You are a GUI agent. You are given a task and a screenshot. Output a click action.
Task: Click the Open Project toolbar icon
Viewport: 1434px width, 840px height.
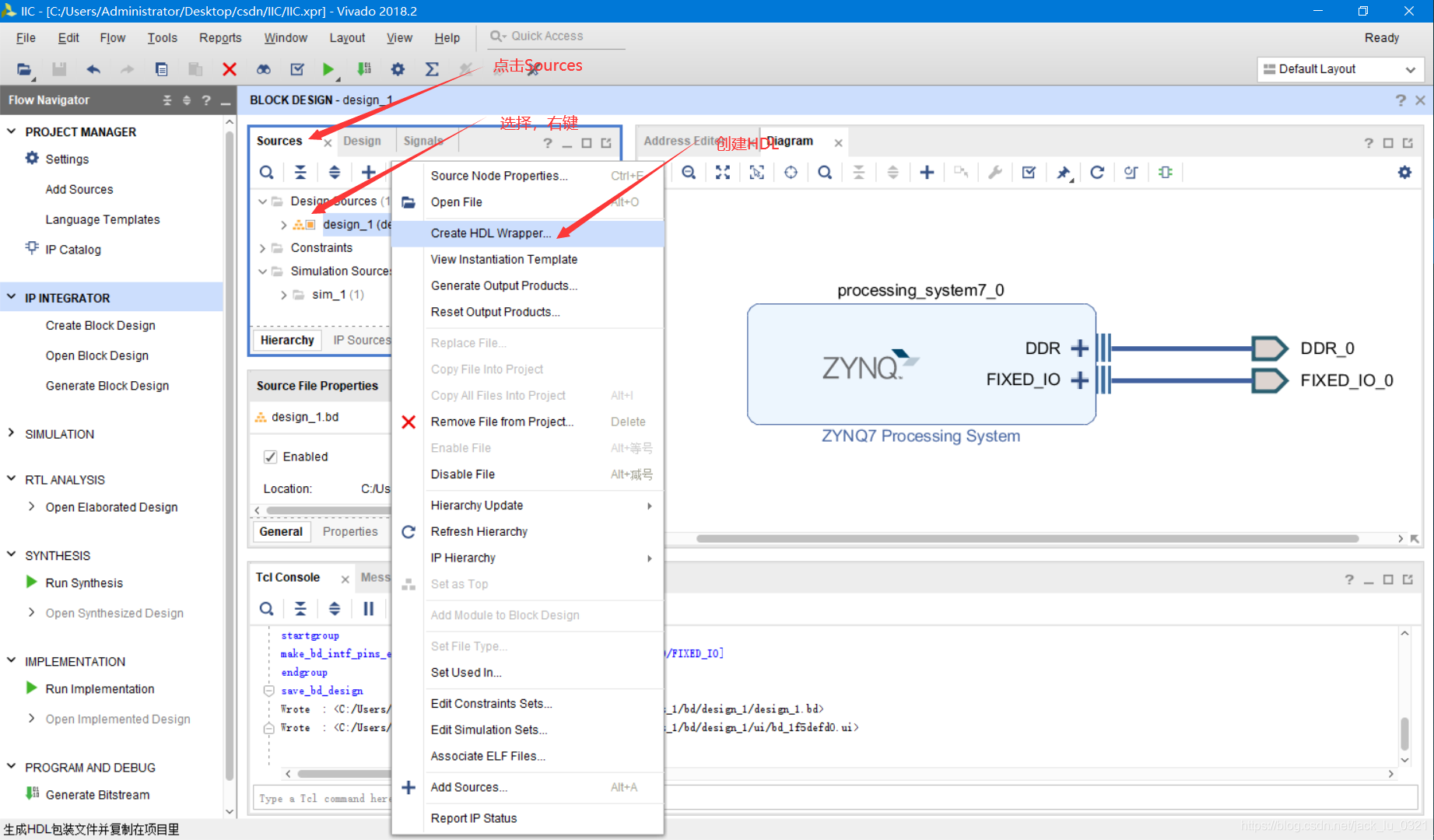24,69
